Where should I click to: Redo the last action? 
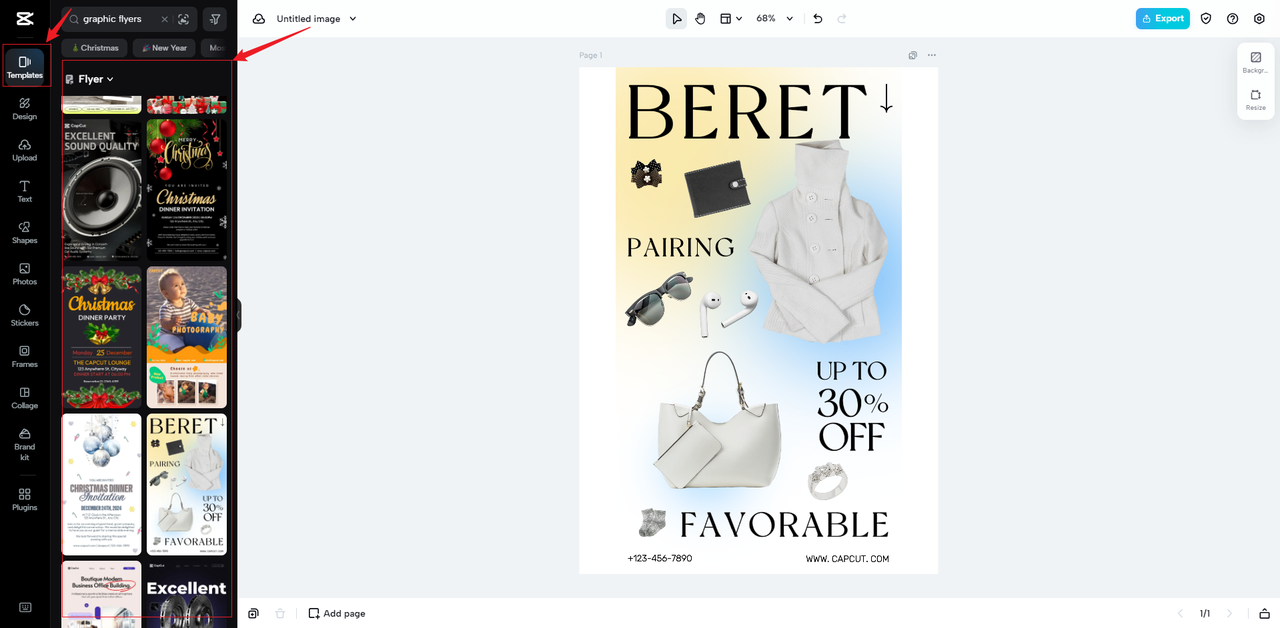click(842, 18)
